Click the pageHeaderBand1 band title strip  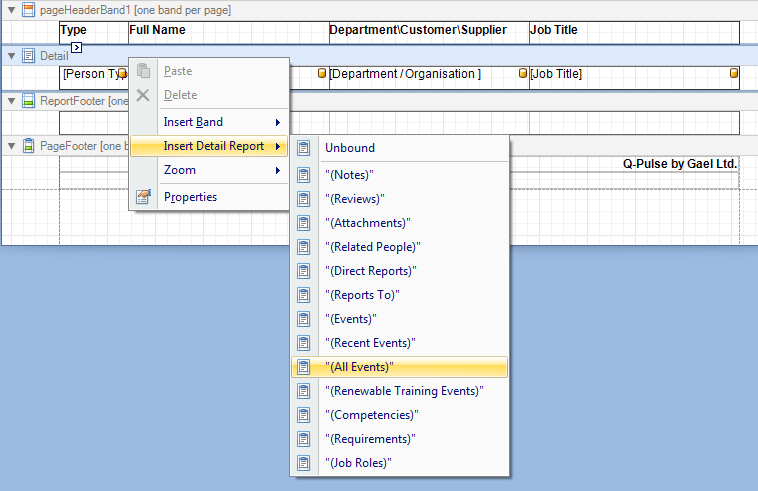[x=380, y=10]
